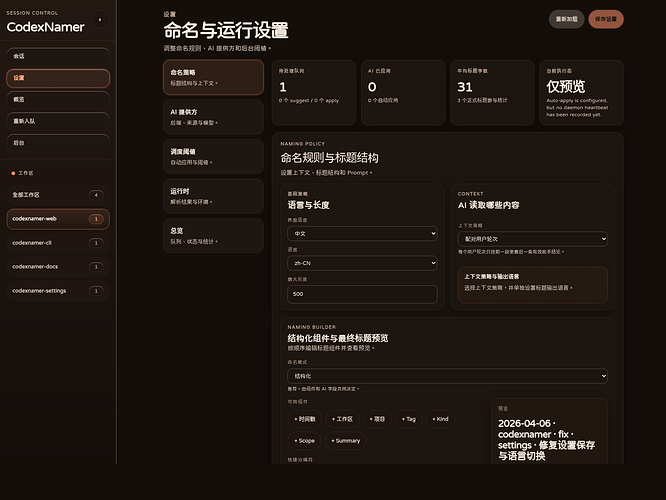The width and height of the screenshot is (666, 500).
Task: Click the AI 已应用 stat card showing 0
Action: pos(403,93)
